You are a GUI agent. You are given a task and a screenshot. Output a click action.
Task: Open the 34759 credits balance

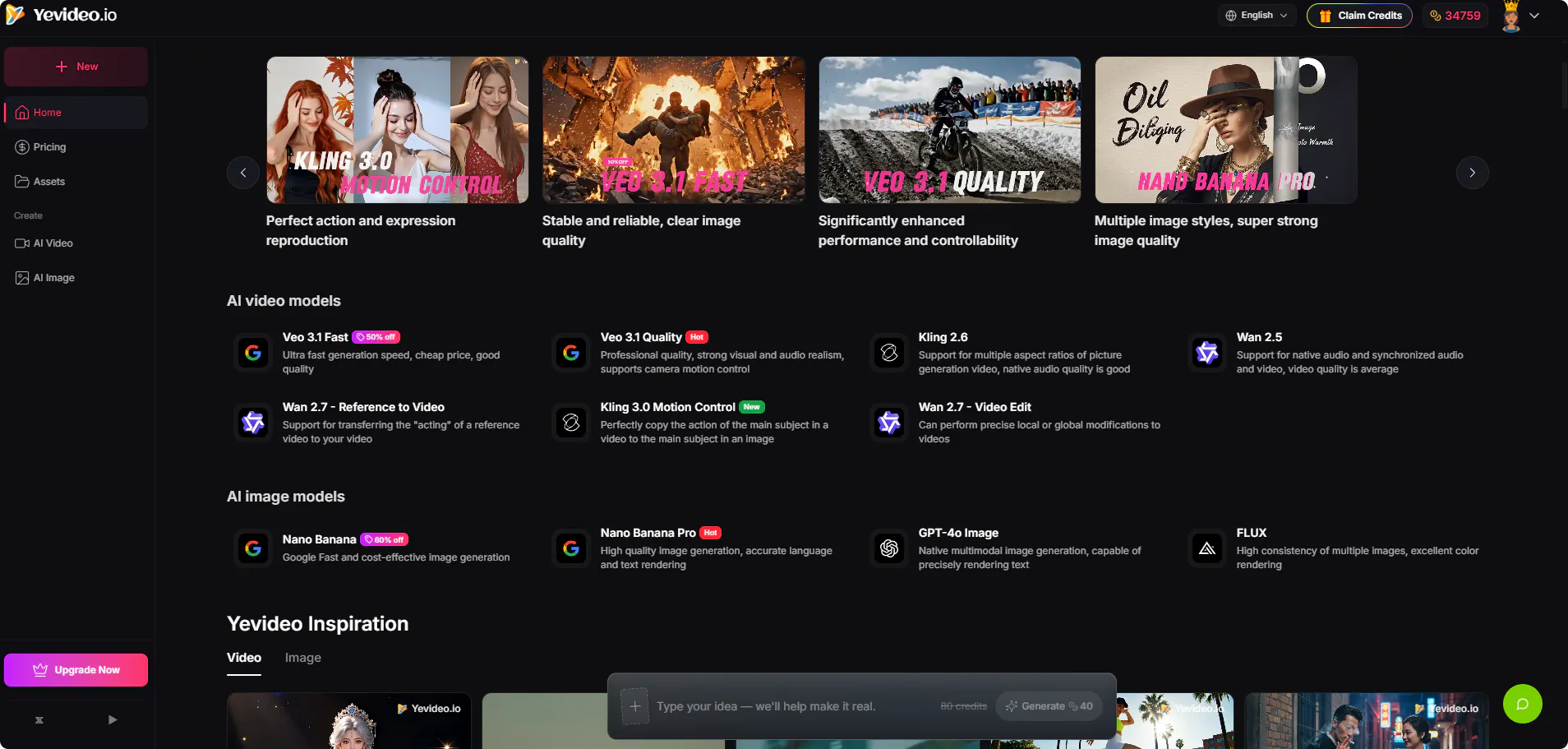click(x=1455, y=16)
